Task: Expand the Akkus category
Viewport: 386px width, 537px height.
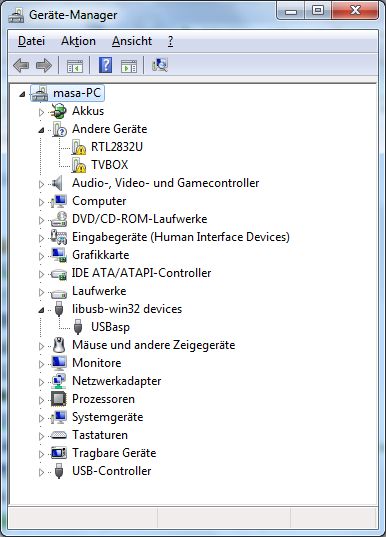Action: click(41, 112)
